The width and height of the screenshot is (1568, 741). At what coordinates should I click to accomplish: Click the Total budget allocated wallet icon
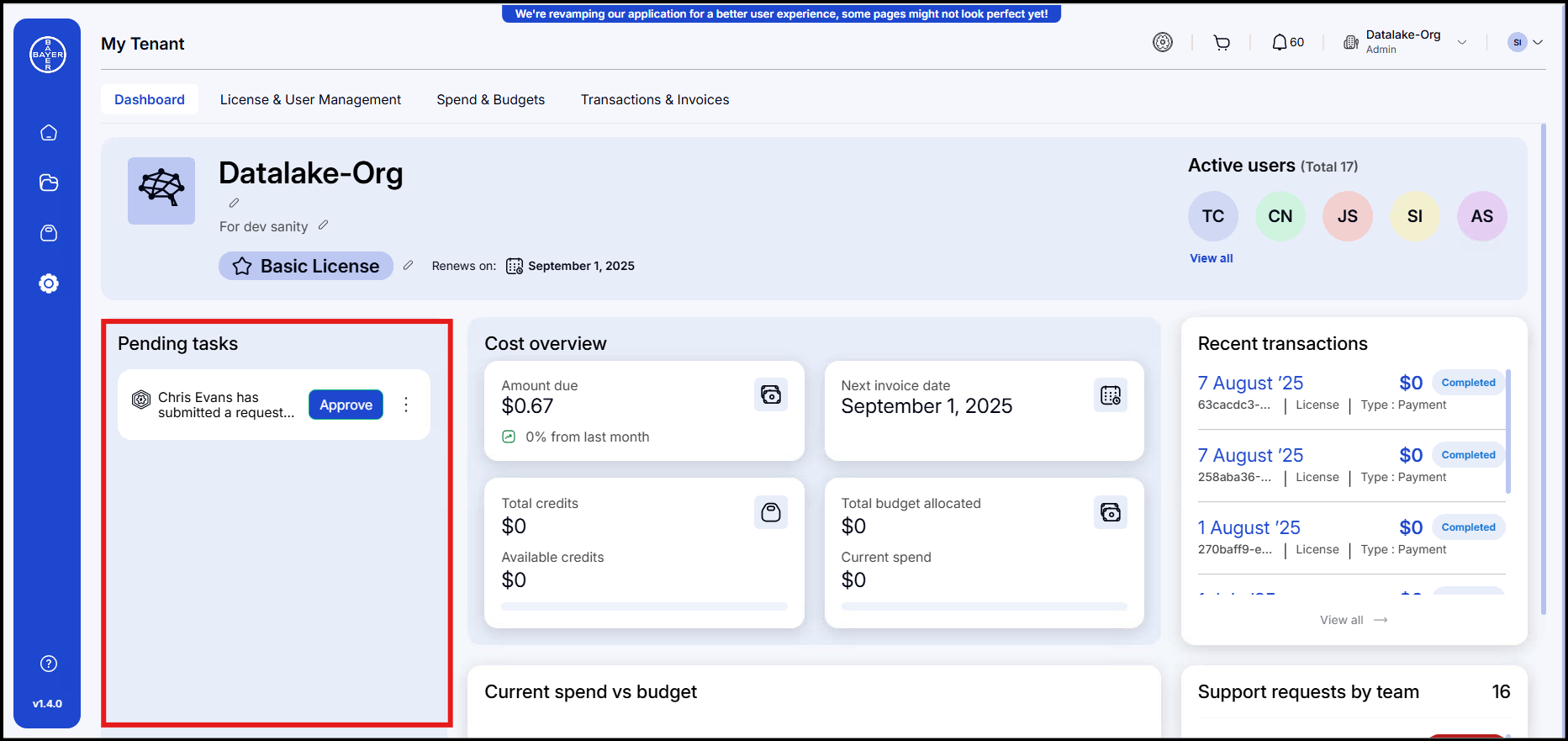click(x=1111, y=512)
